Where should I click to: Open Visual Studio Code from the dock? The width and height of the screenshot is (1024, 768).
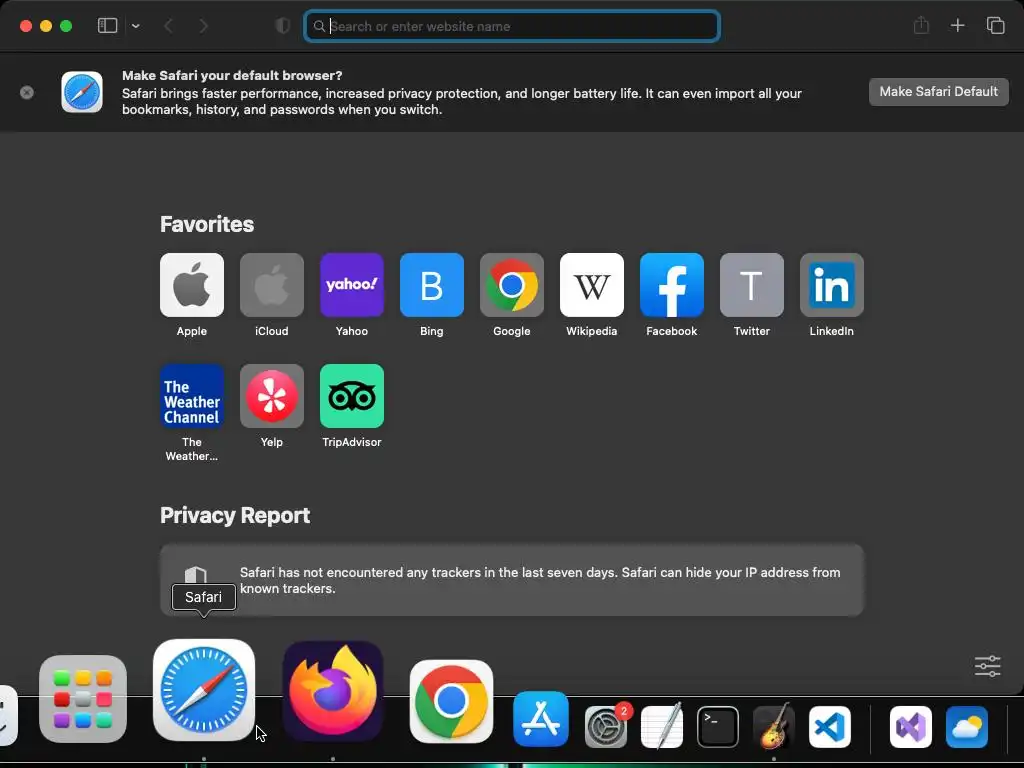tap(830, 726)
